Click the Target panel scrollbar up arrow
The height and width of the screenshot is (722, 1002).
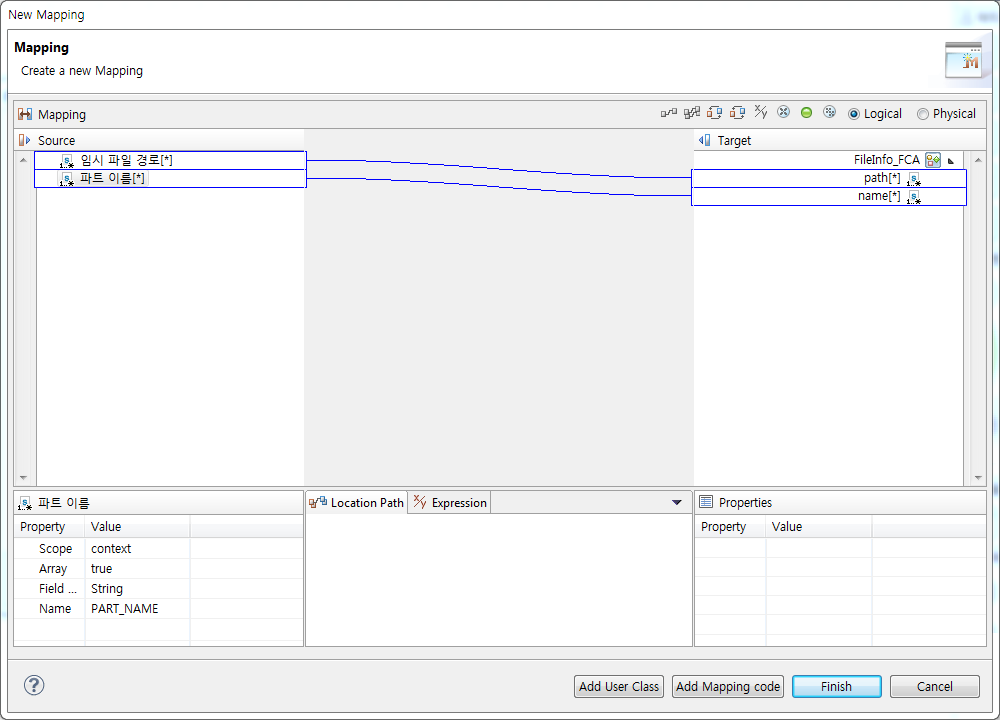coord(978,158)
